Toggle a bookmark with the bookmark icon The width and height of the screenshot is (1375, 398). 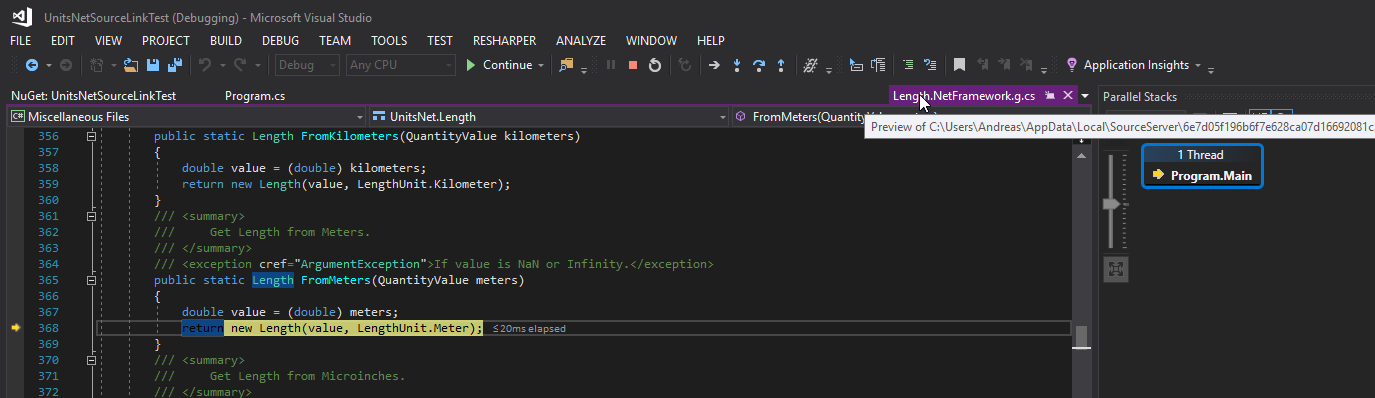click(959, 65)
